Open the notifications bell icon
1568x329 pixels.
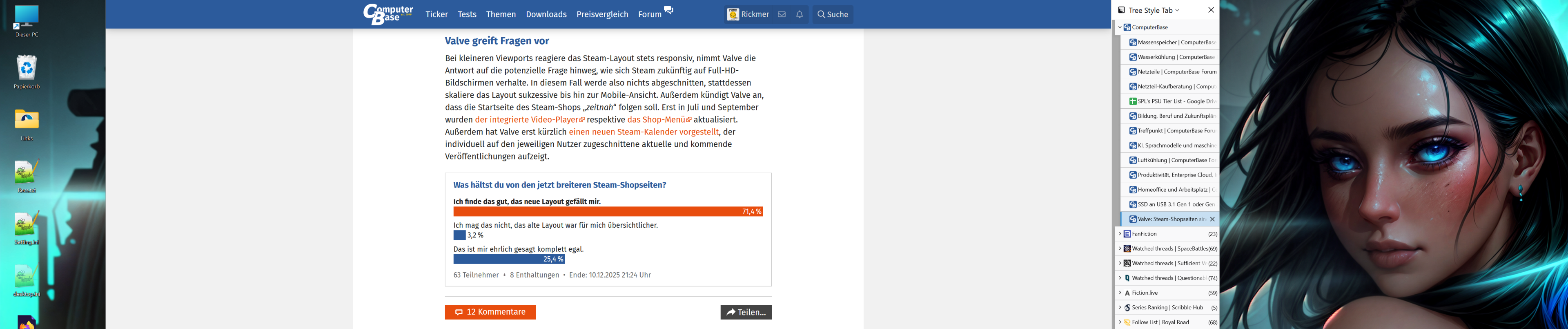coord(799,15)
